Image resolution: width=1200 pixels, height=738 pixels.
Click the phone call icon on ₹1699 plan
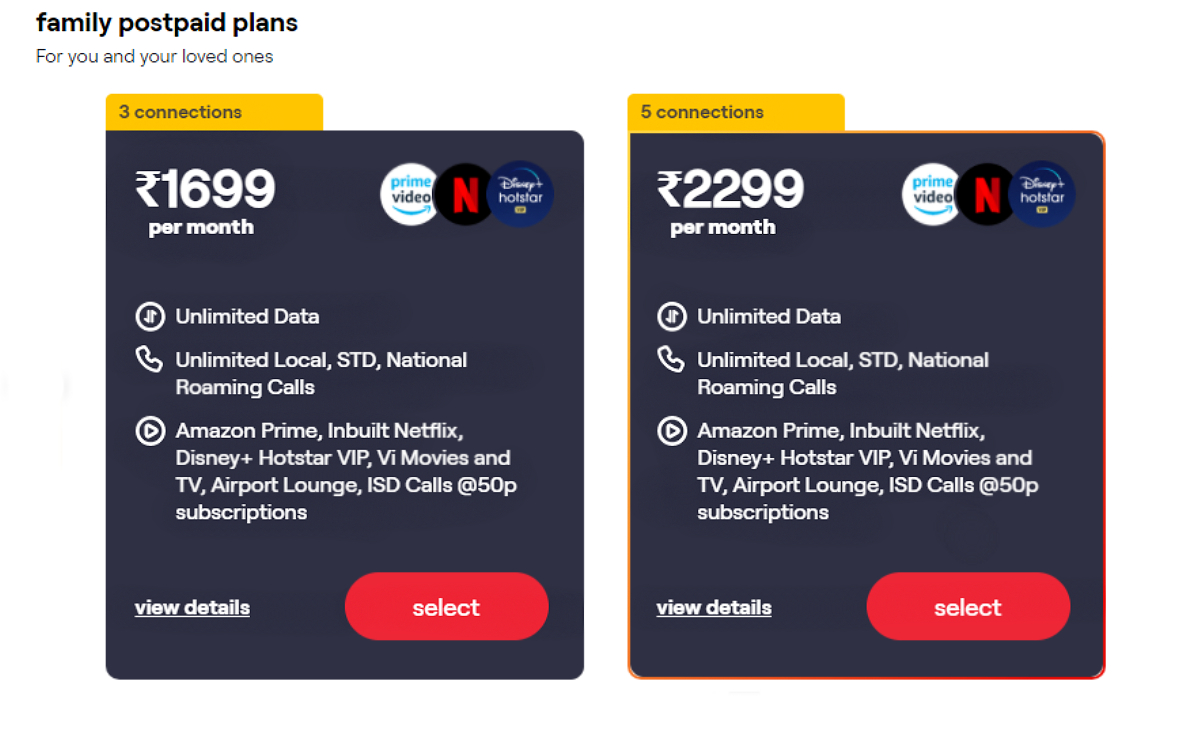pyautogui.click(x=150, y=360)
